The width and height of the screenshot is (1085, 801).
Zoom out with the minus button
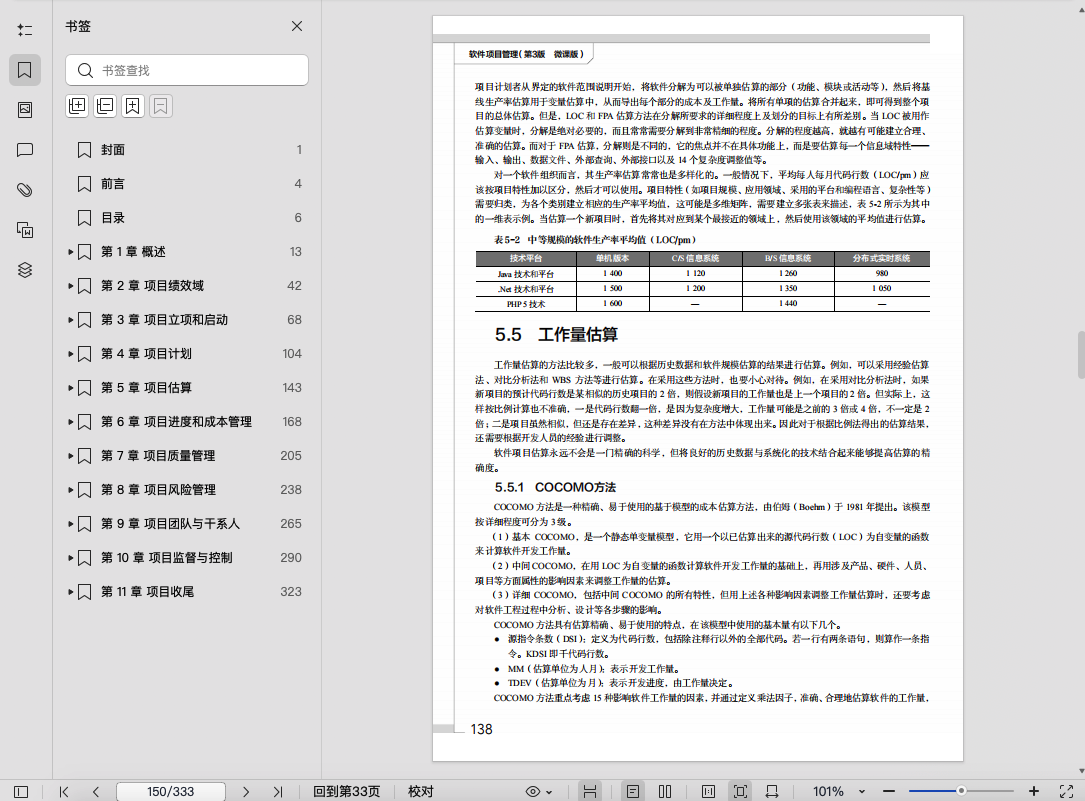tap(889, 791)
